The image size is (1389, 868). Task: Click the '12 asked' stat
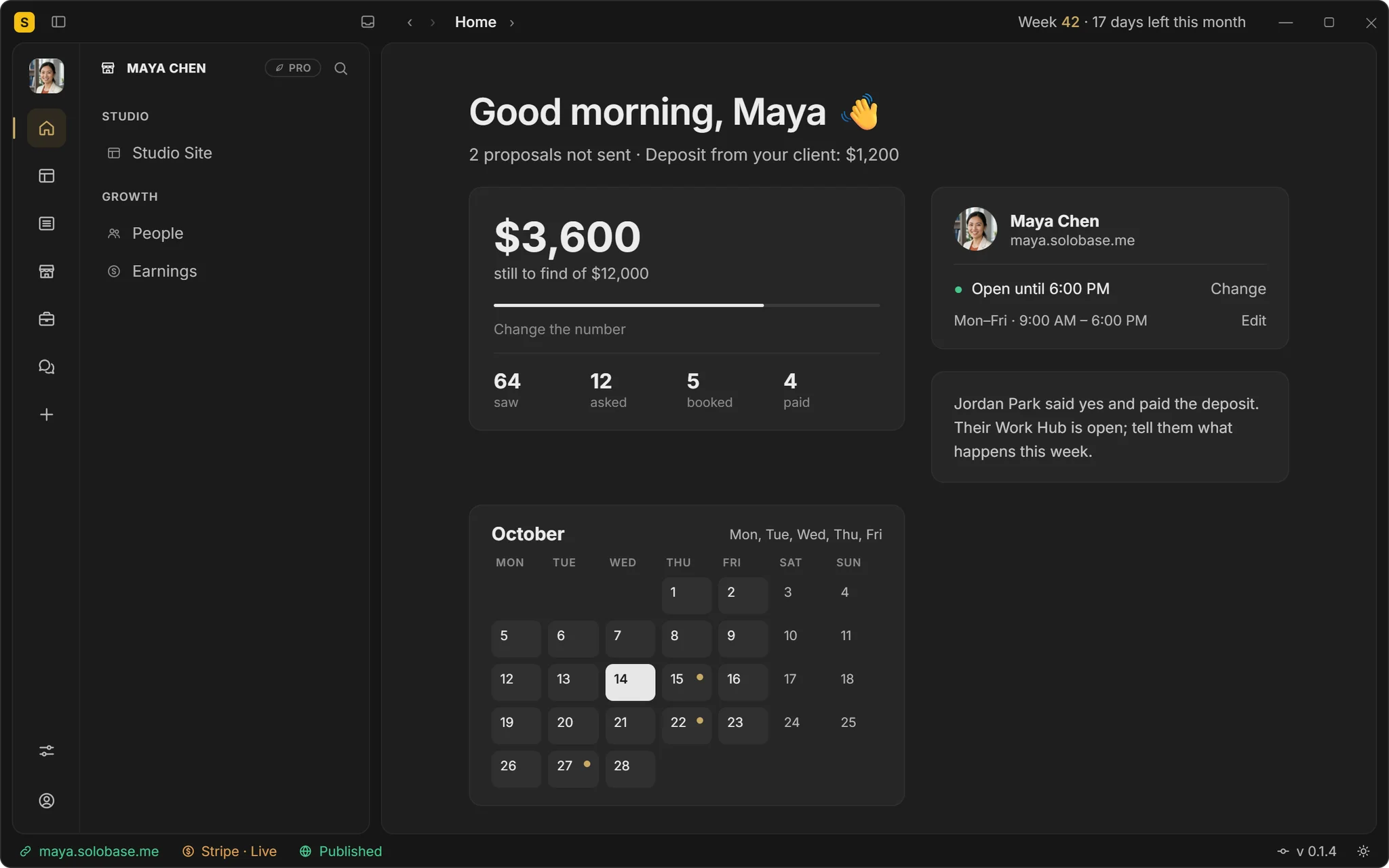(x=608, y=389)
